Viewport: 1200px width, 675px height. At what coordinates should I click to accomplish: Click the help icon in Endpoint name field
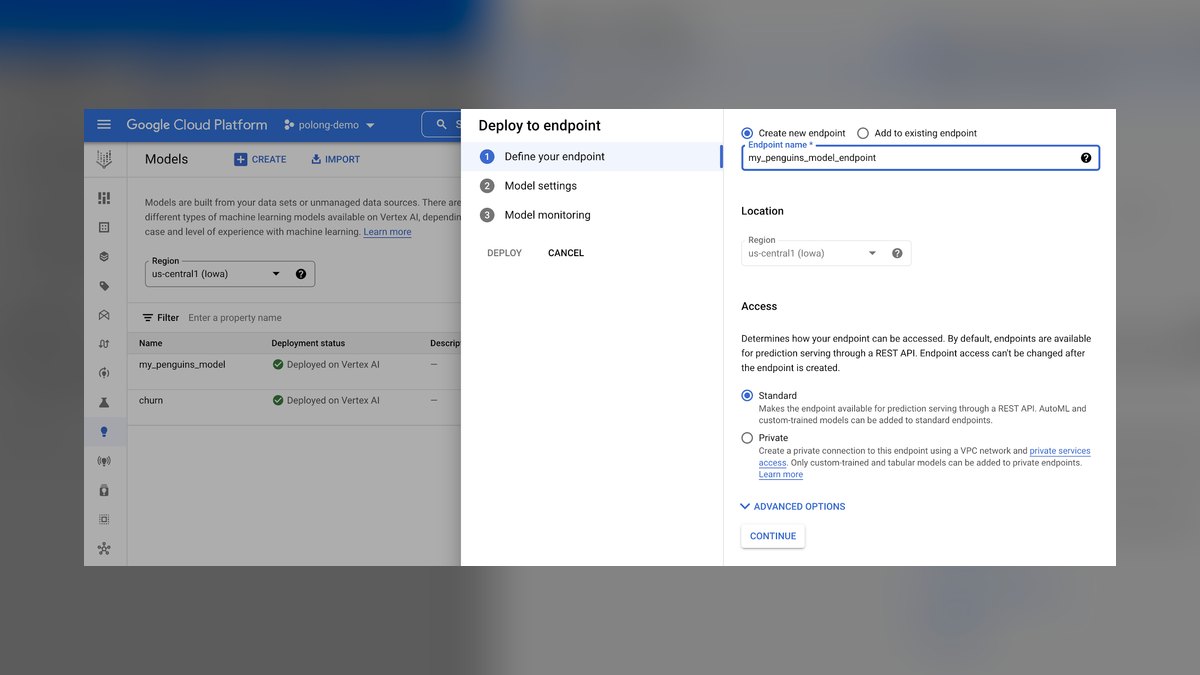click(x=1086, y=158)
